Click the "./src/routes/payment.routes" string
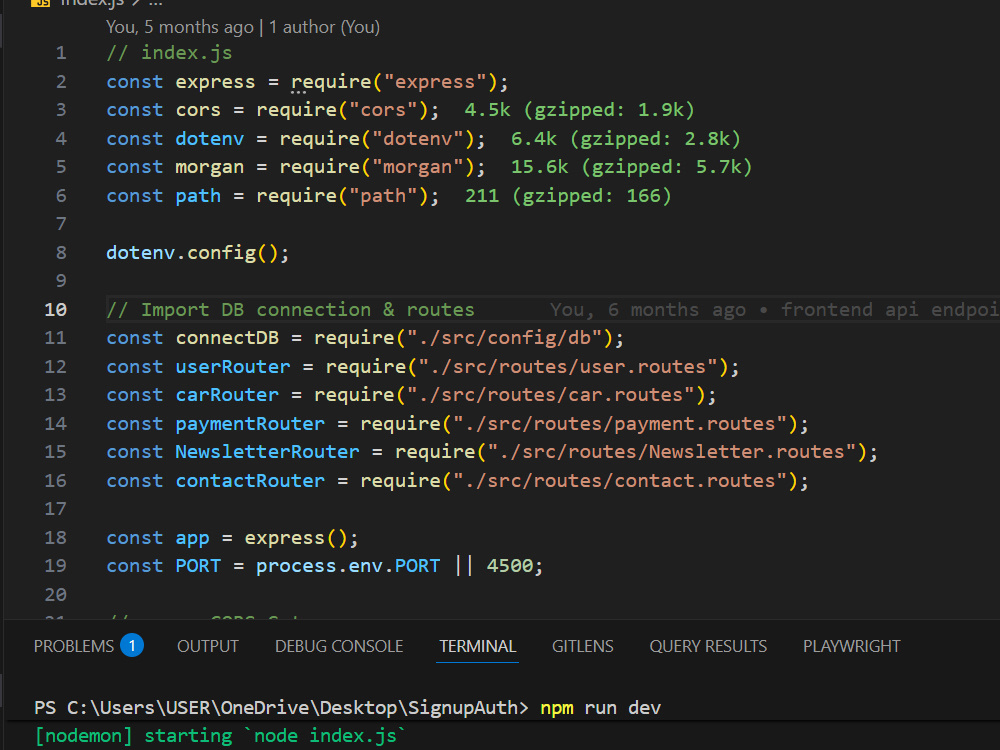This screenshot has width=1000, height=750. coord(620,423)
